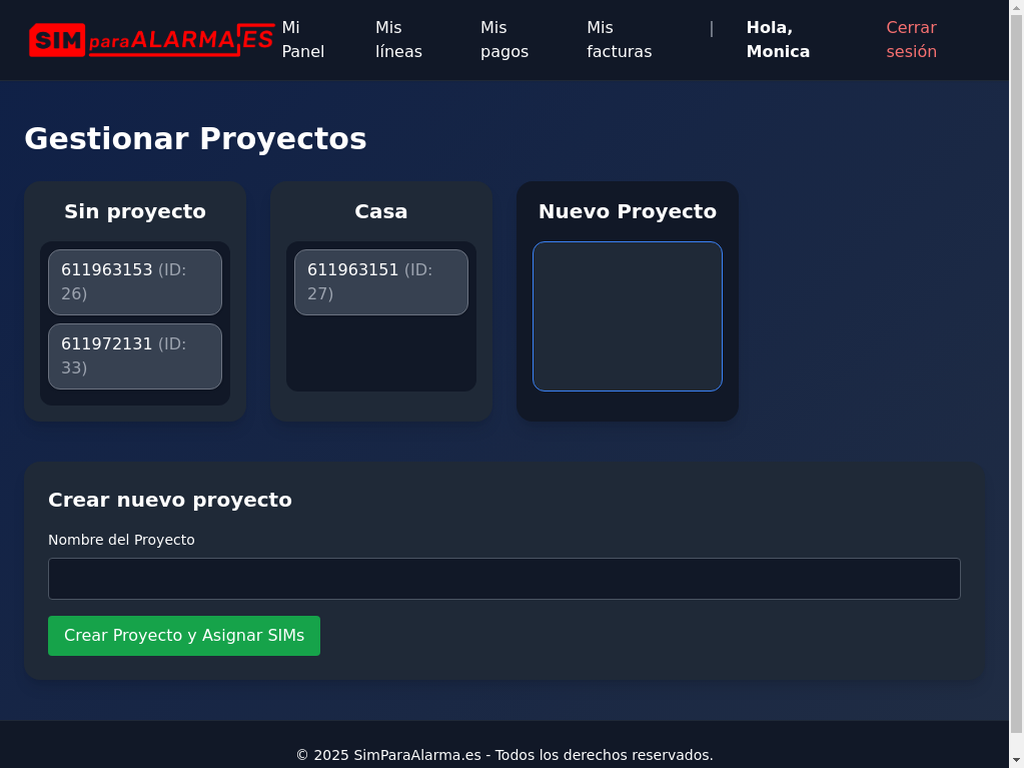Click the Nuevo Proyecto heading
Image resolution: width=1024 pixels, height=768 pixels.
click(x=628, y=212)
